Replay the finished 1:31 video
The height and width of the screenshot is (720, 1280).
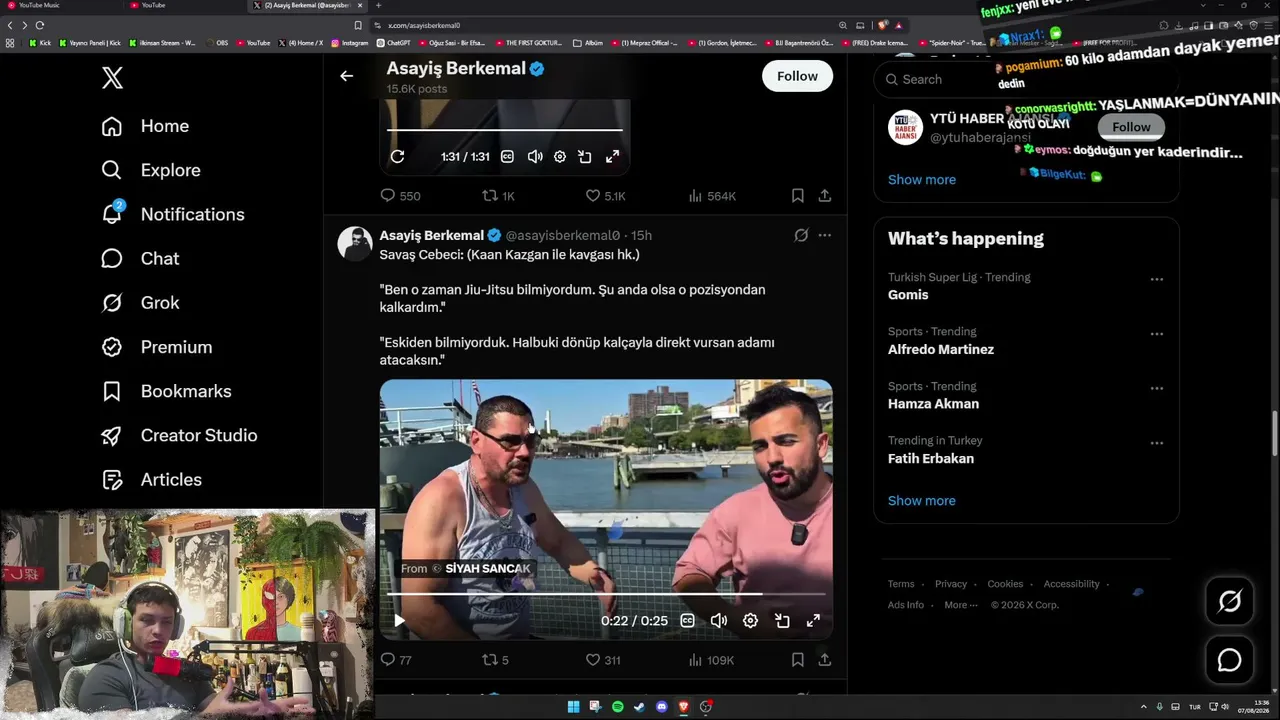397,156
